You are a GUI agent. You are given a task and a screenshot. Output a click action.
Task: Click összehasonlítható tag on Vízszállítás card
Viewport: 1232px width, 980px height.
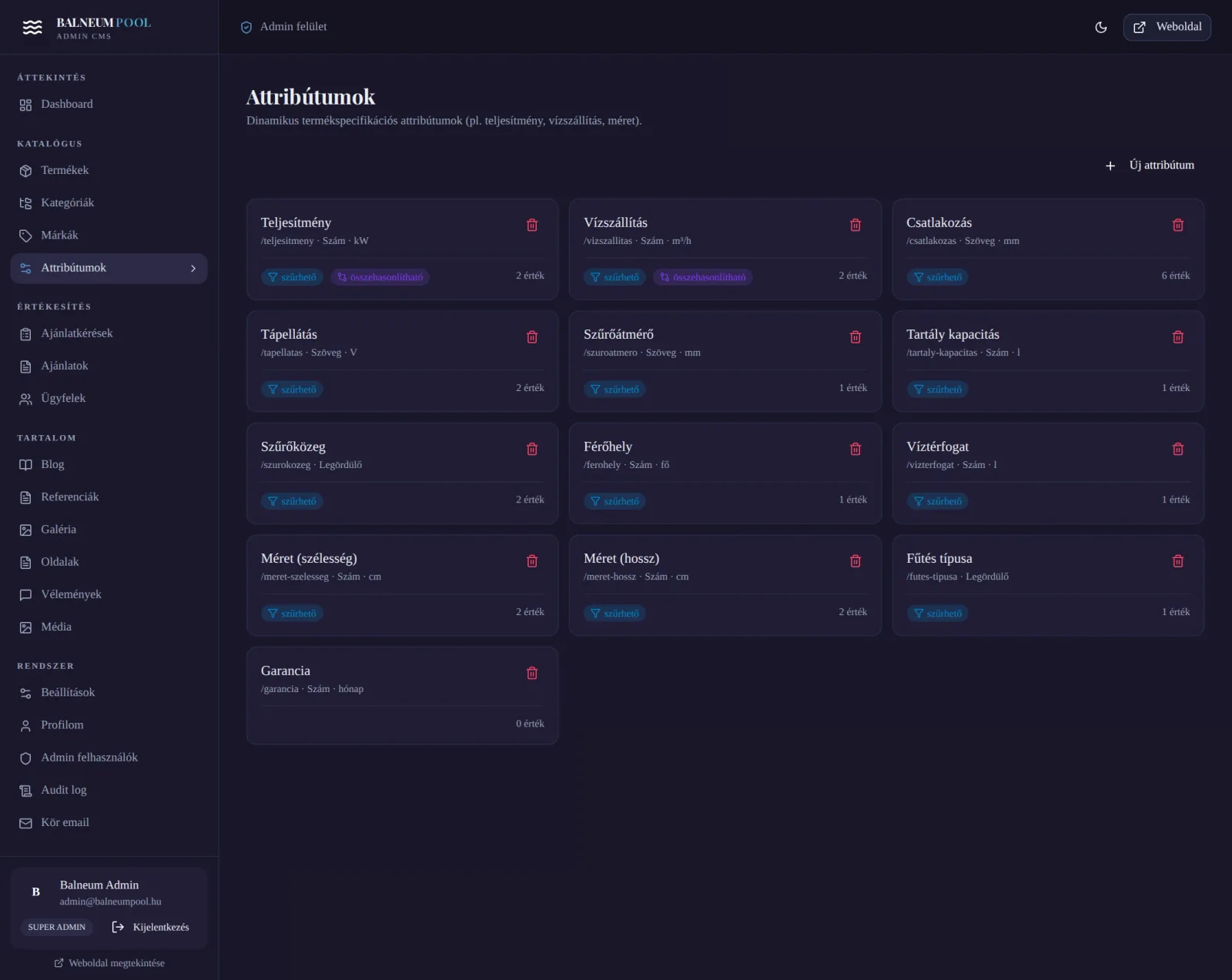pyautogui.click(x=703, y=277)
